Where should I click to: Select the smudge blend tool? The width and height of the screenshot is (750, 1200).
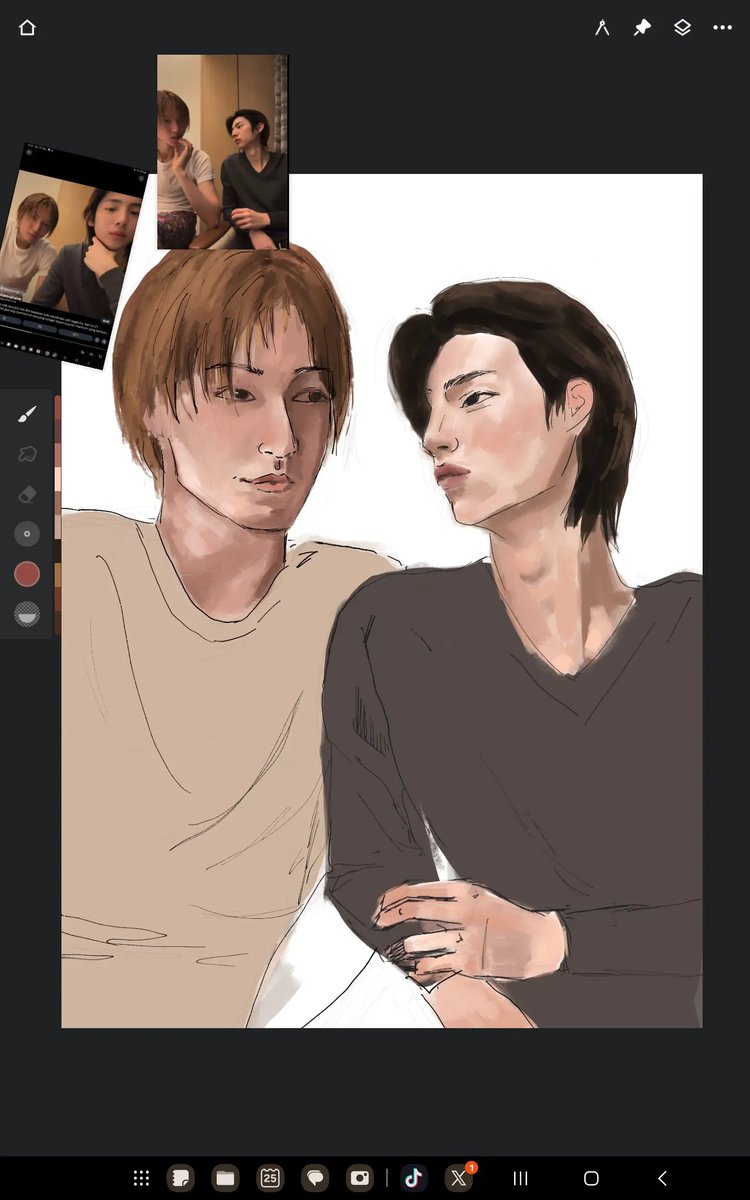[x=27, y=454]
